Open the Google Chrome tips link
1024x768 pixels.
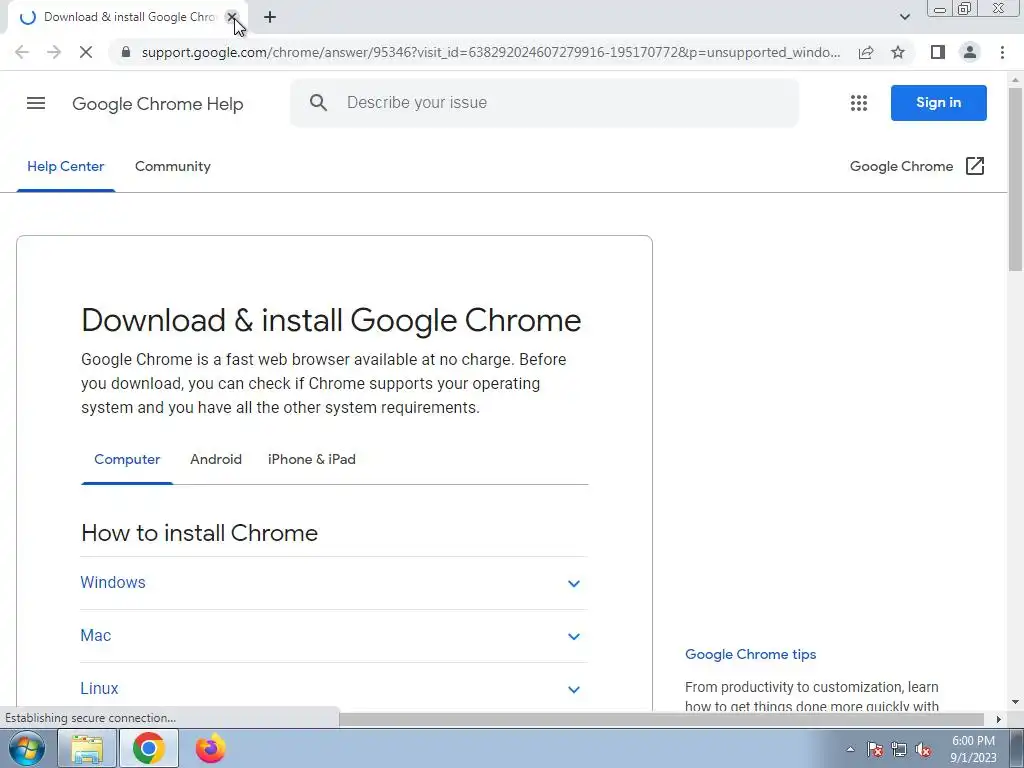[x=750, y=654]
